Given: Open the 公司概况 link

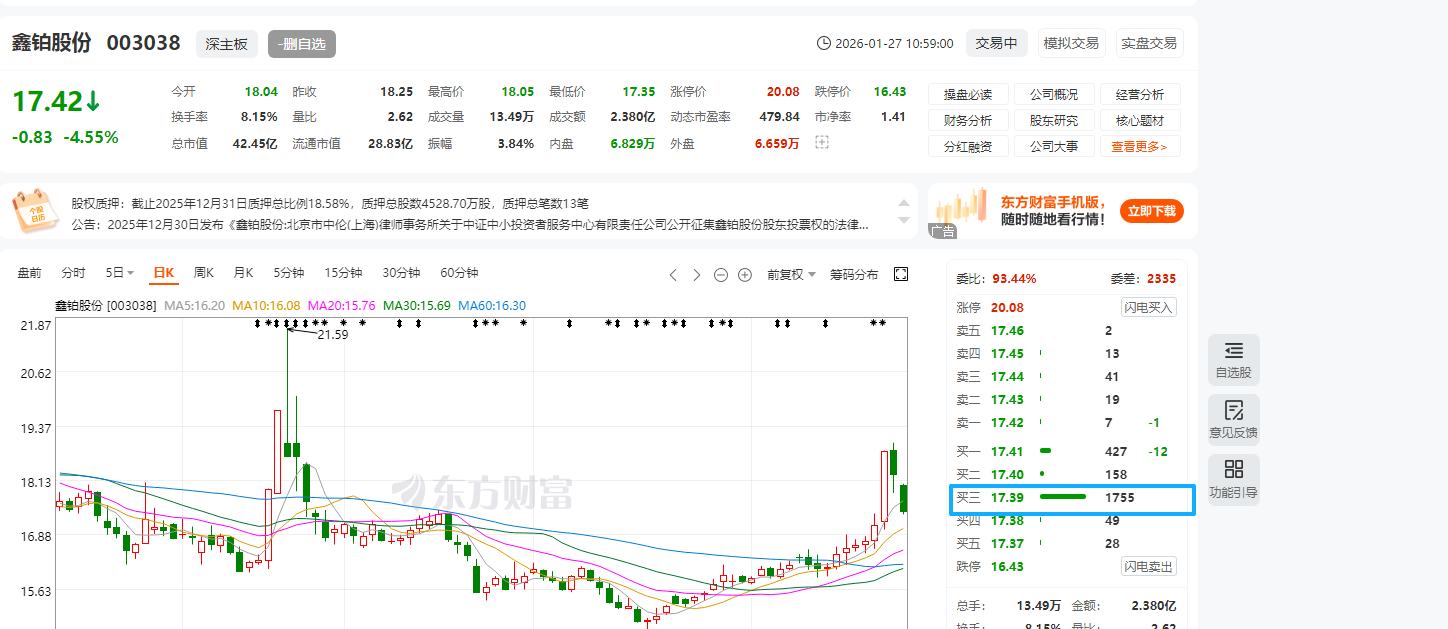Looking at the screenshot, I should 1054,94.
